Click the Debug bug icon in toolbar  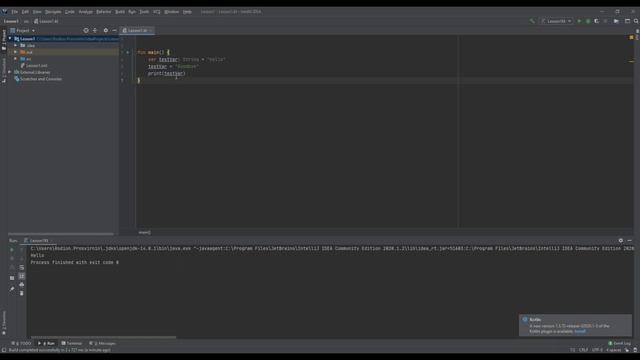point(588,21)
